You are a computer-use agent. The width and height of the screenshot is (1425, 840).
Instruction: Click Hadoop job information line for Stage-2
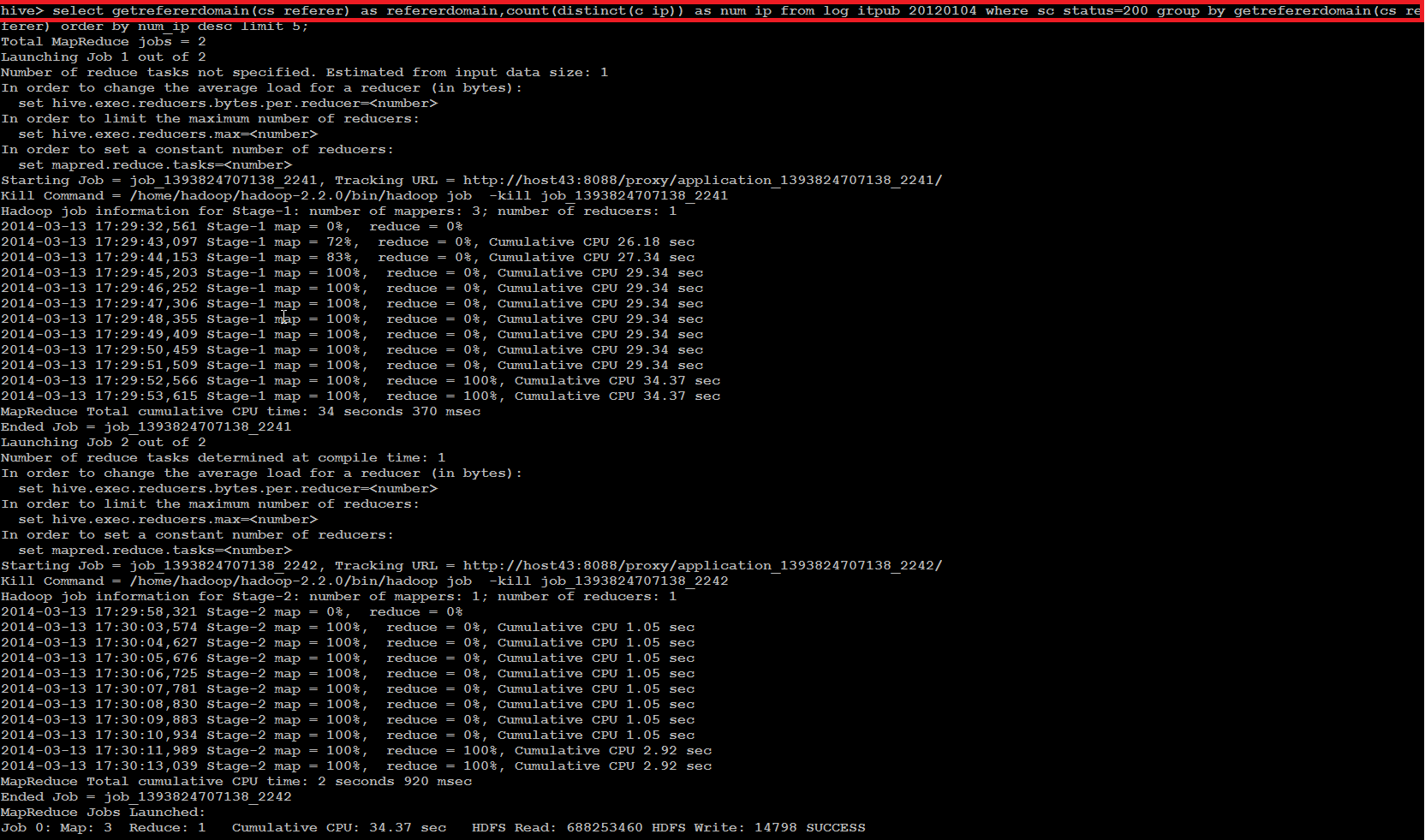click(338, 597)
